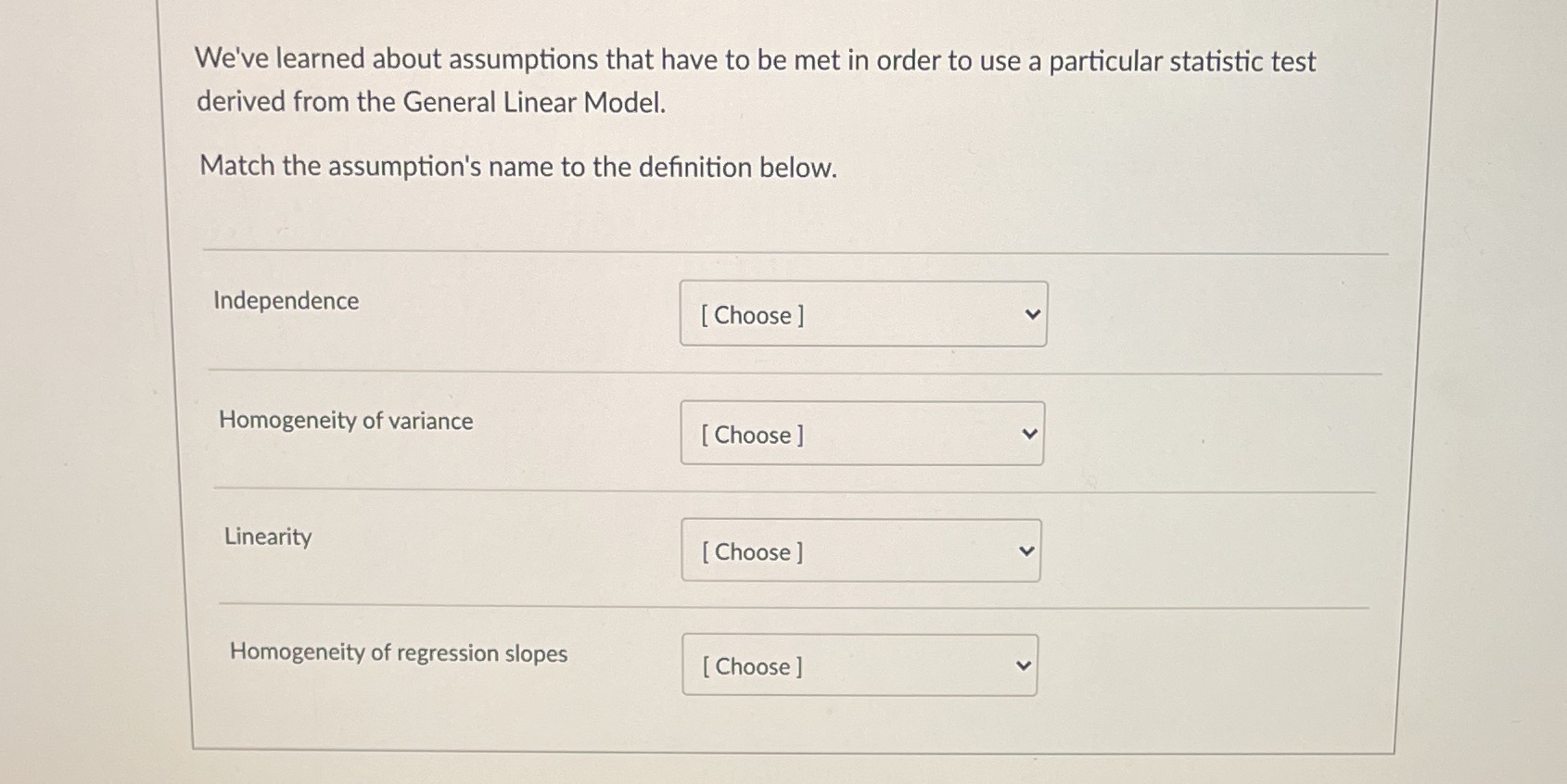Screen dimensions: 1567x784
Task: Select the [Choose] text for Linearity
Action: pyautogui.click(x=751, y=552)
